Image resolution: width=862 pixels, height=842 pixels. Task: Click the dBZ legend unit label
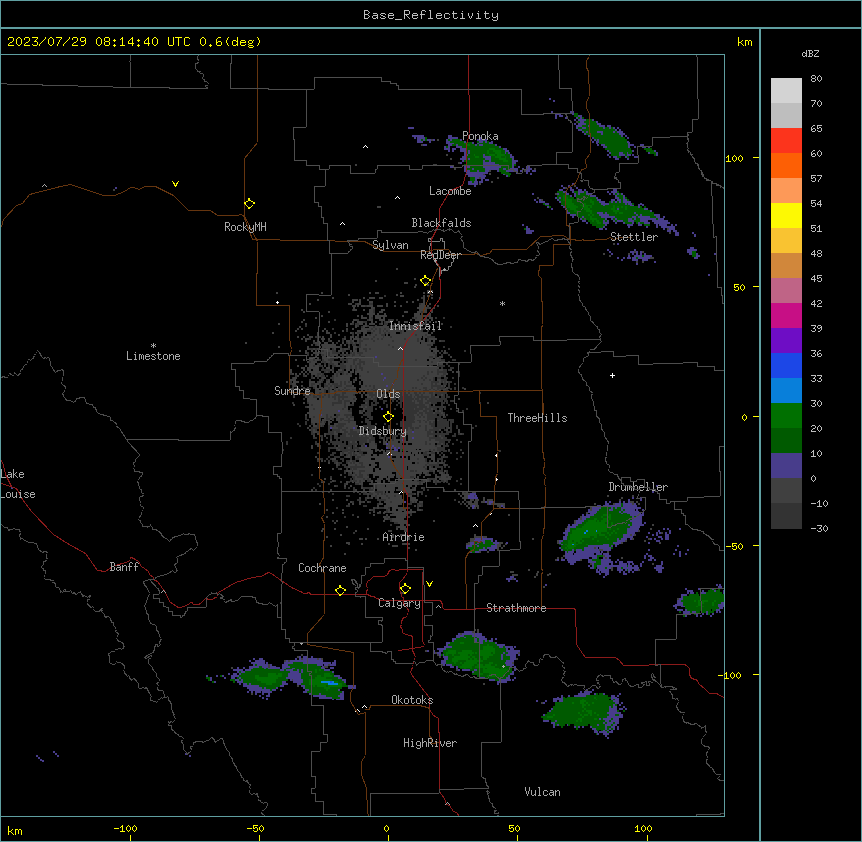810,54
